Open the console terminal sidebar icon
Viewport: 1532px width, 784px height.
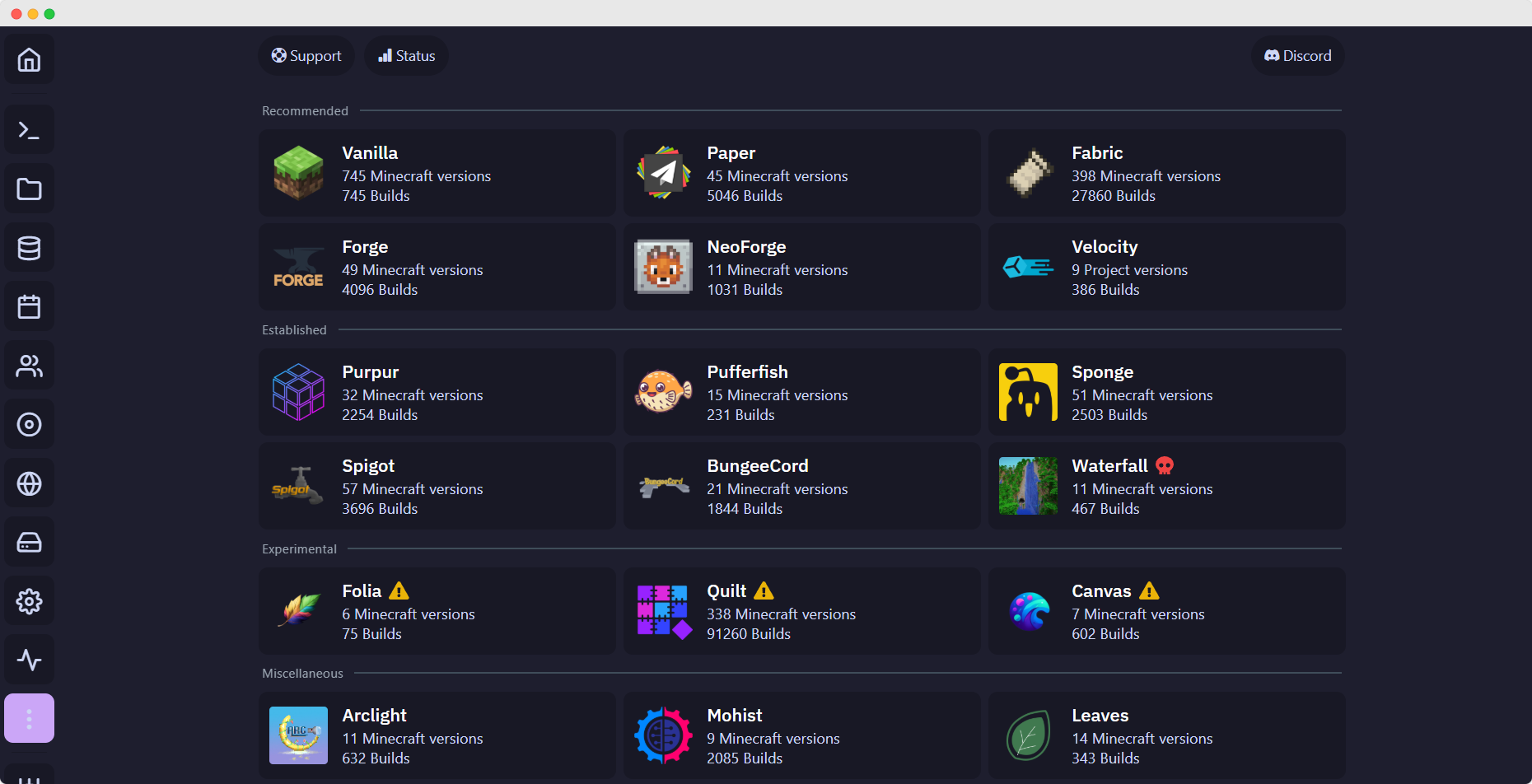[30, 130]
